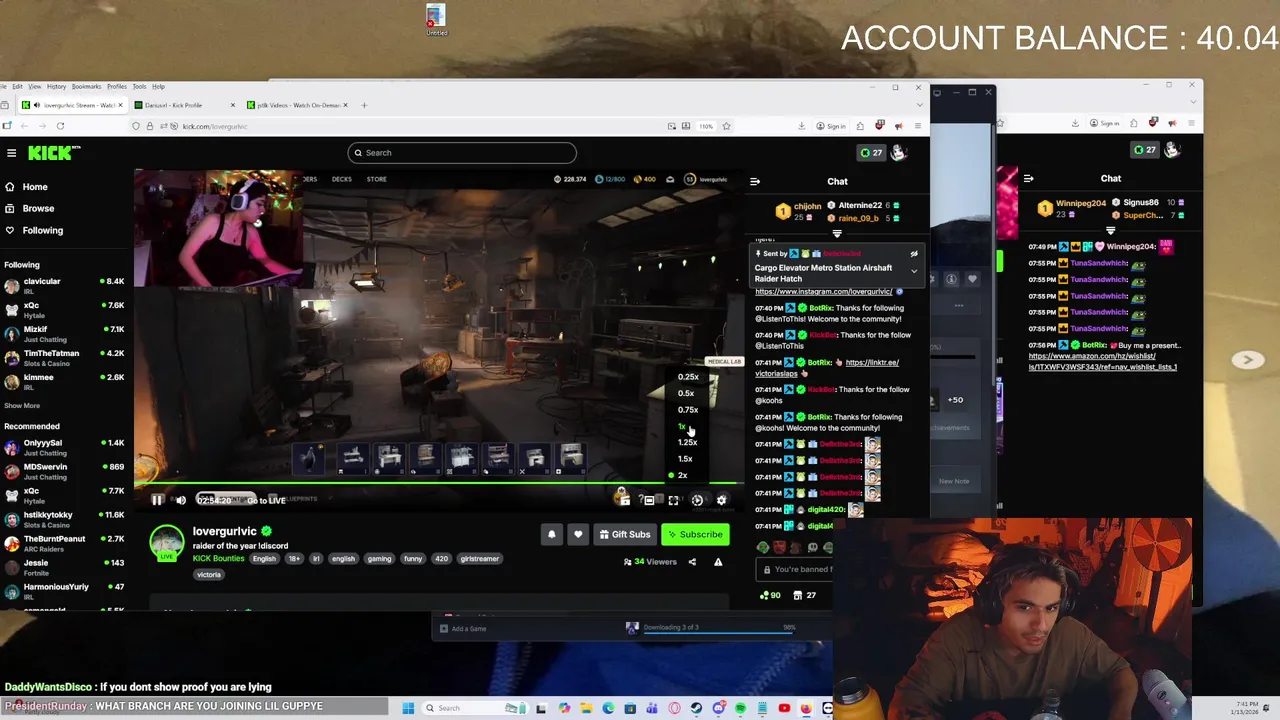Open the OnlyyySal recommended channel
Image resolution: width=1280 pixels, height=720 pixels.
(x=64, y=446)
